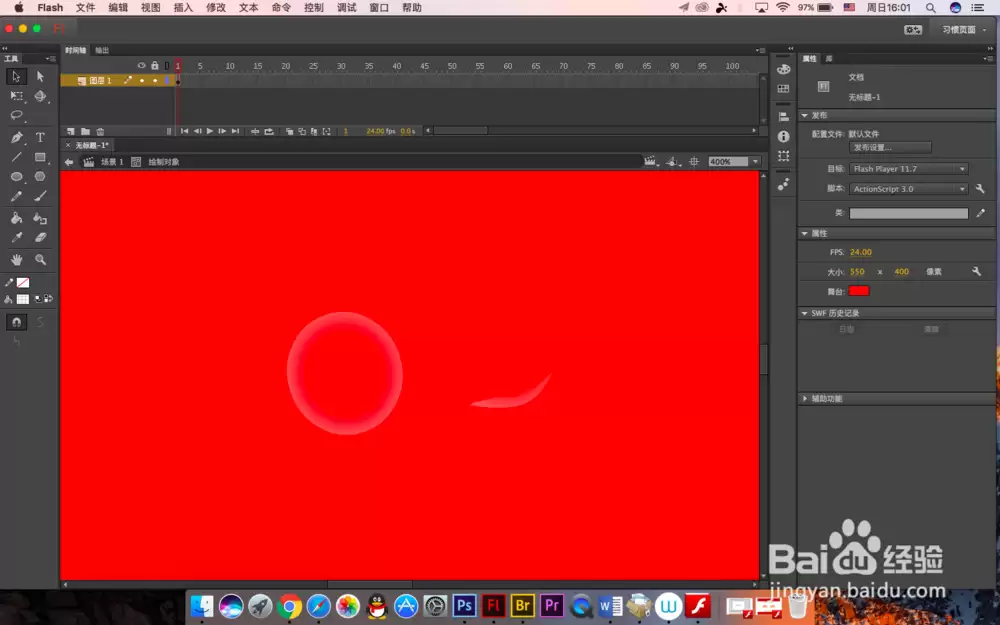Screen dimensions: 1000x625
Task: Select the black arrow Selection tool
Action: pos(17,77)
